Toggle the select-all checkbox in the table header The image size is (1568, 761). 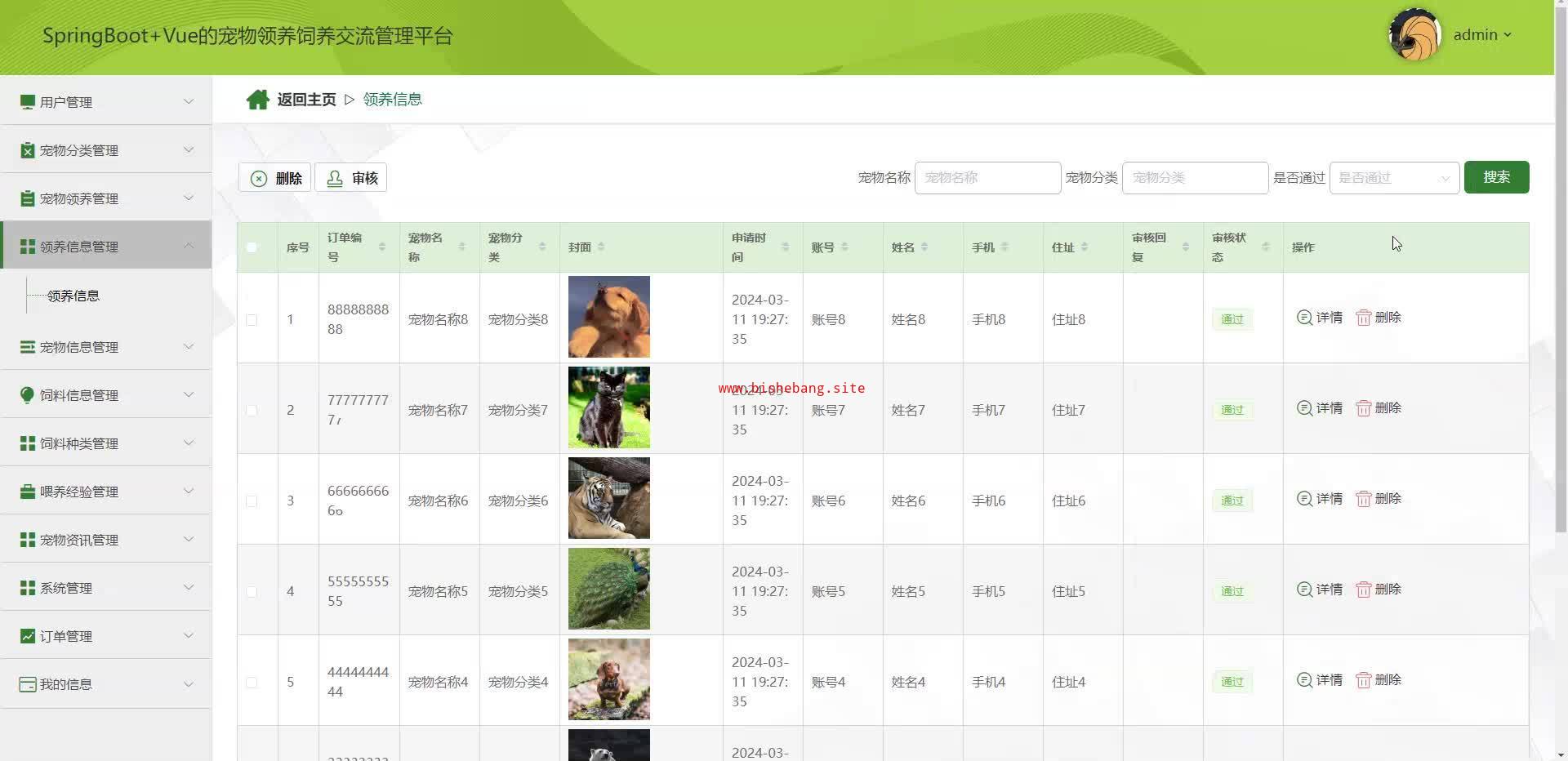(252, 247)
